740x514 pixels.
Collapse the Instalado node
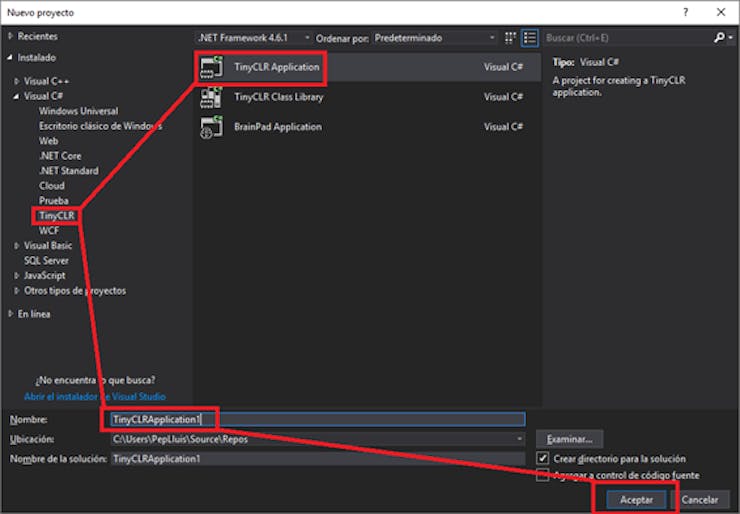point(10,58)
